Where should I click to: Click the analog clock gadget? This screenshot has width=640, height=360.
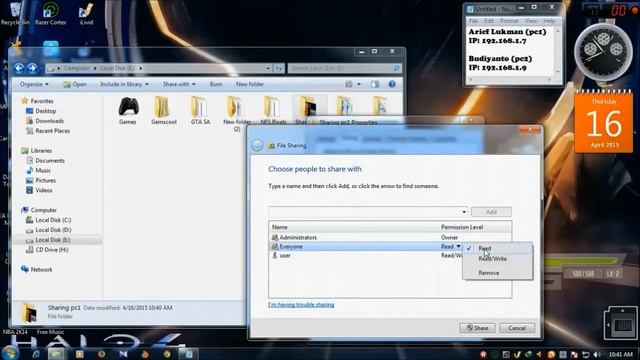point(603,52)
